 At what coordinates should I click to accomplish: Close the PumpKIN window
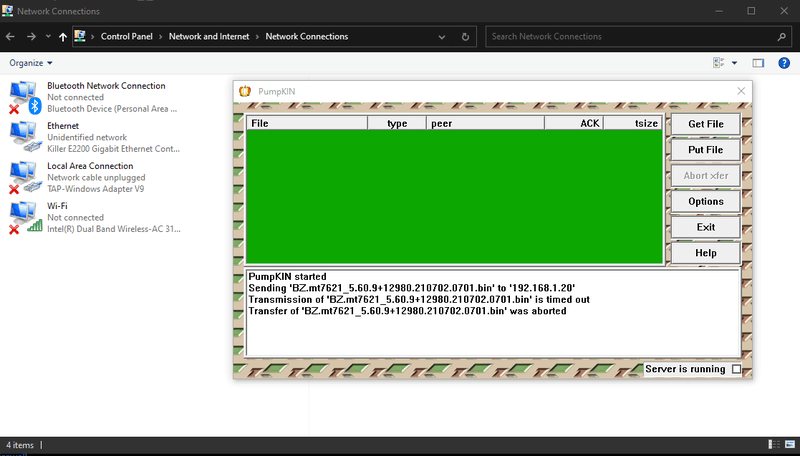741,91
